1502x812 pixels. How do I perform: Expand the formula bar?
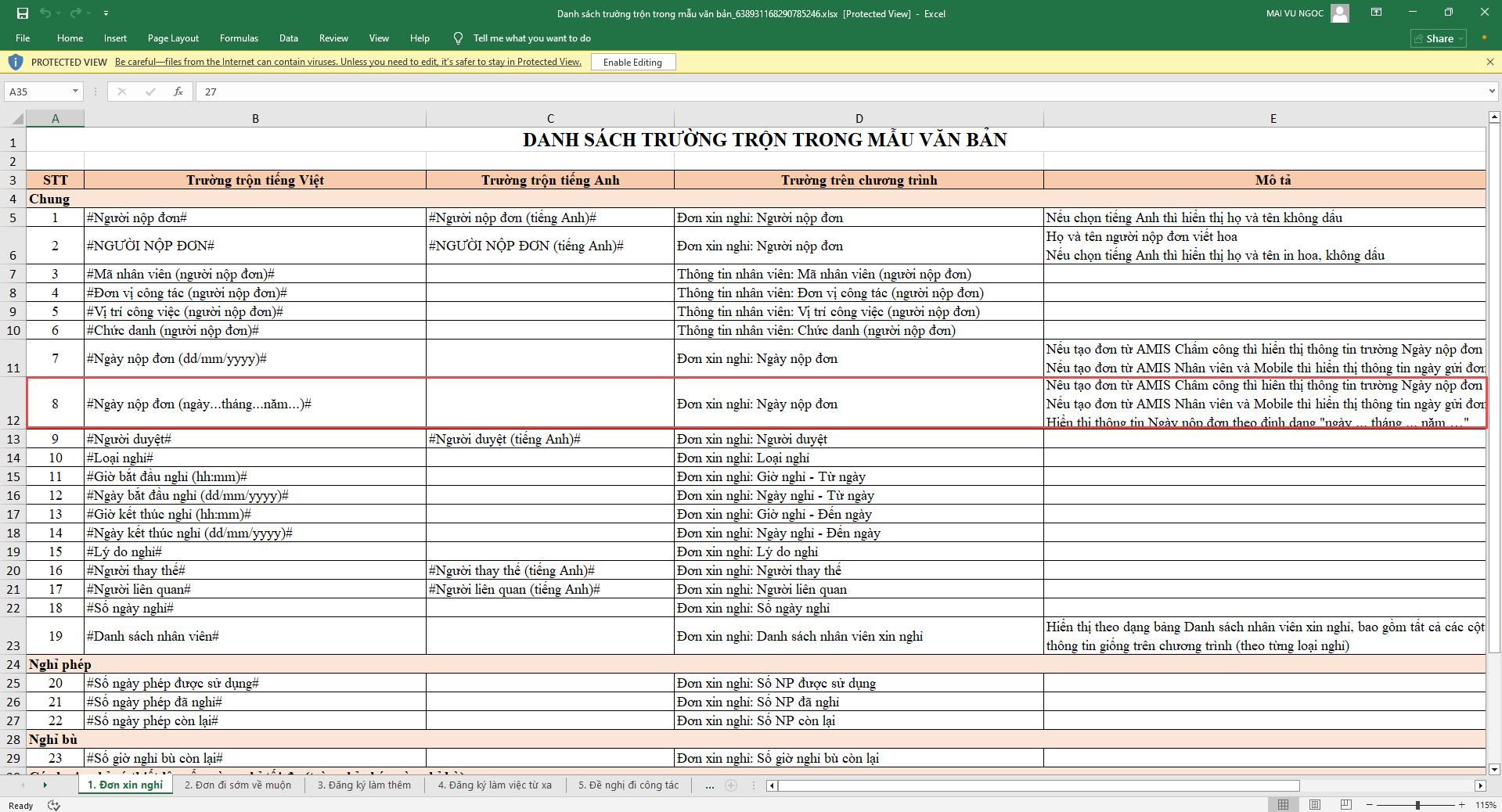click(1491, 92)
